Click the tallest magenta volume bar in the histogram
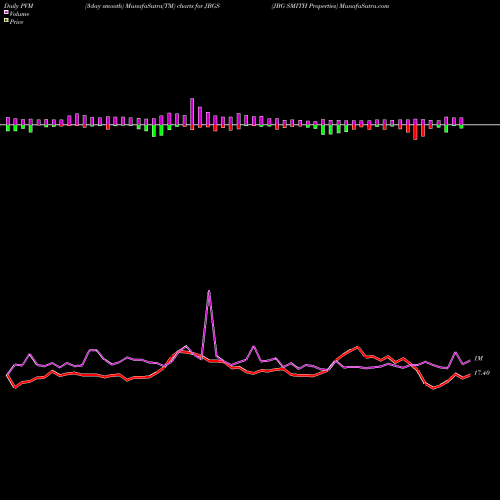Viewport: 500px width, 500px height. click(192, 112)
